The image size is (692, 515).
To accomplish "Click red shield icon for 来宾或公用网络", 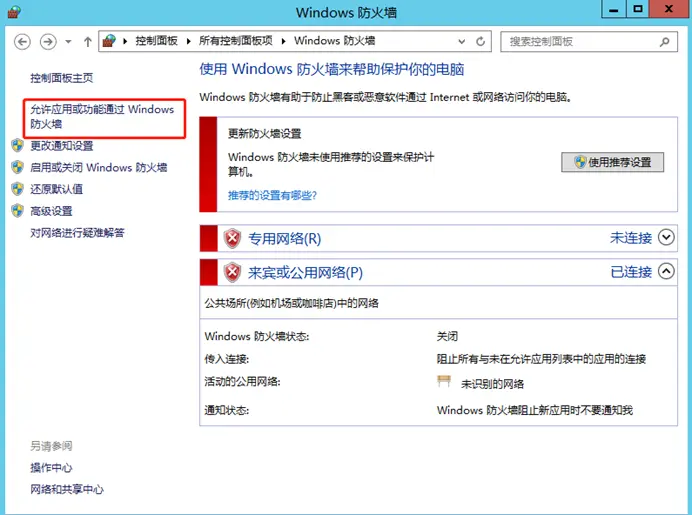I will point(232,272).
